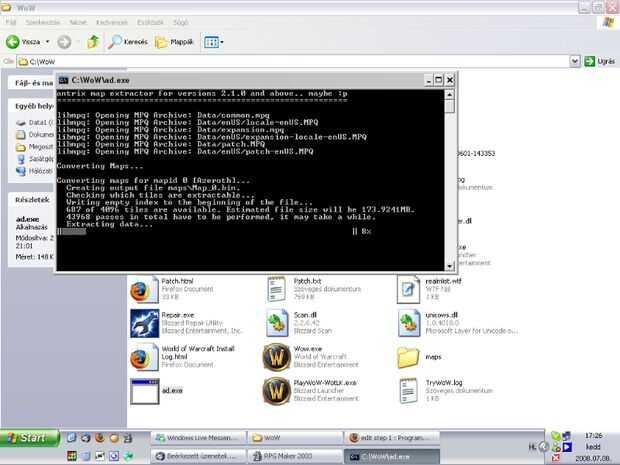620x465 pixels.
Task: Switch to Windows Live Messenger taskbar button
Action: (198, 438)
